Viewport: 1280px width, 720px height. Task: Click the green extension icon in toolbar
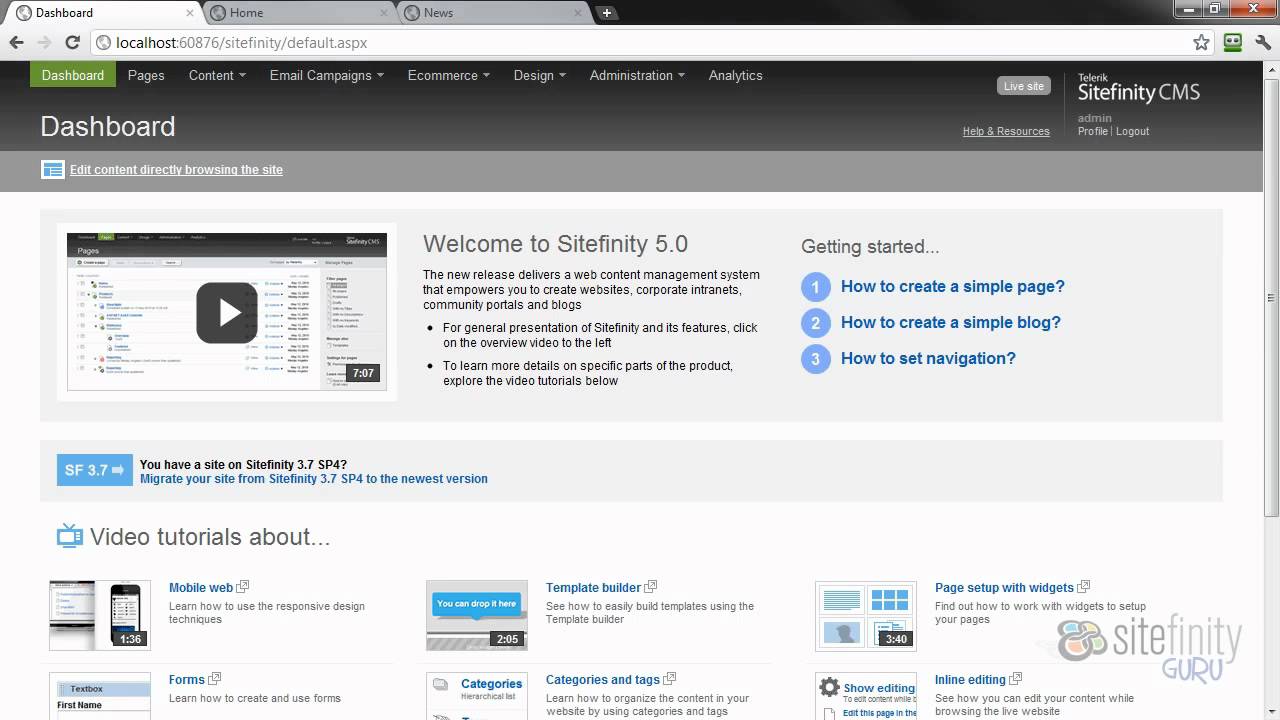click(x=1233, y=43)
